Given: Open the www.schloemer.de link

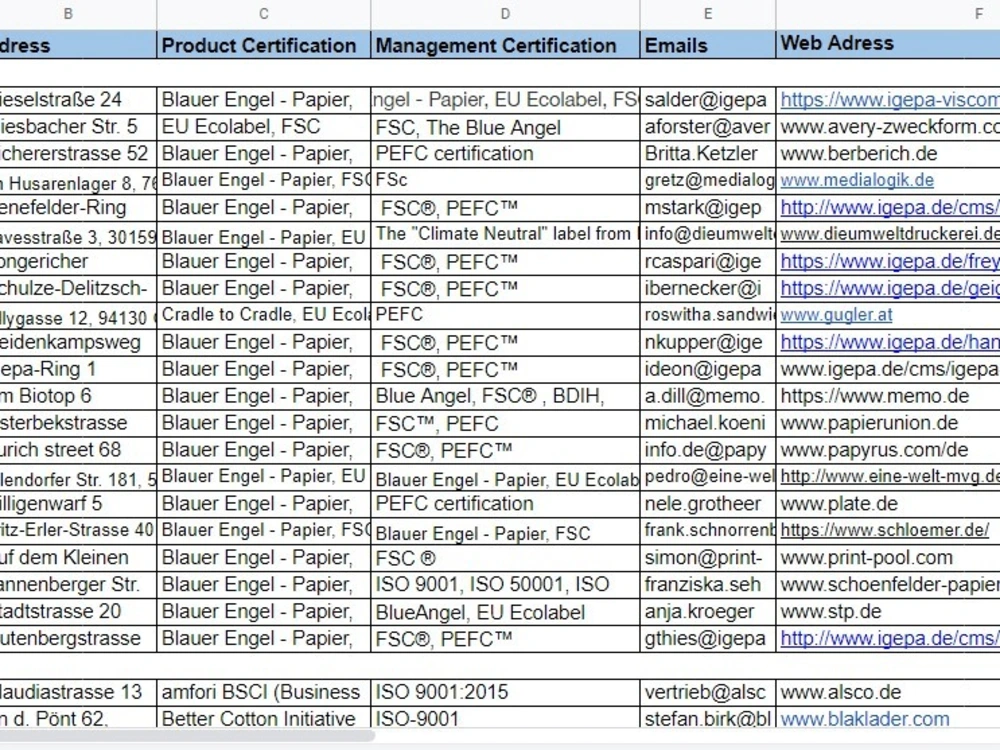Looking at the screenshot, I should click(x=885, y=530).
